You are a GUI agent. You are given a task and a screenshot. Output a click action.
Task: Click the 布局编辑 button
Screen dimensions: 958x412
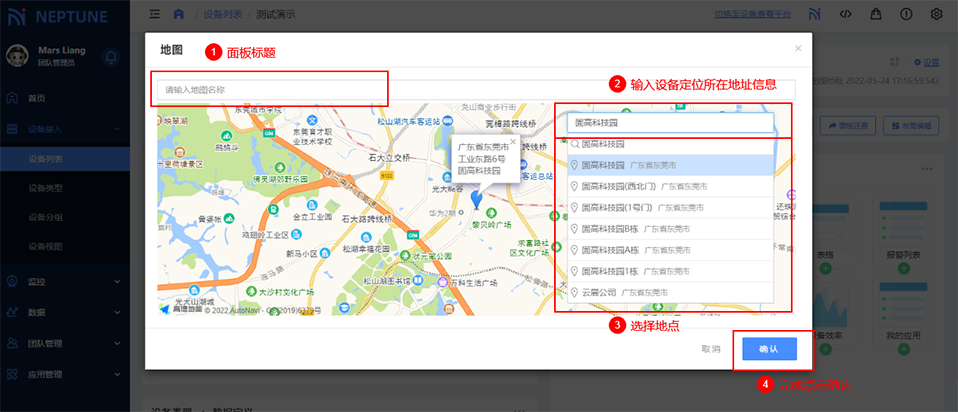tap(911, 125)
